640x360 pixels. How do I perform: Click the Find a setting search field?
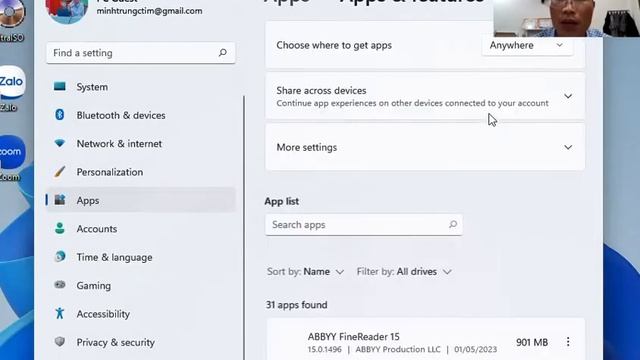(141, 53)
